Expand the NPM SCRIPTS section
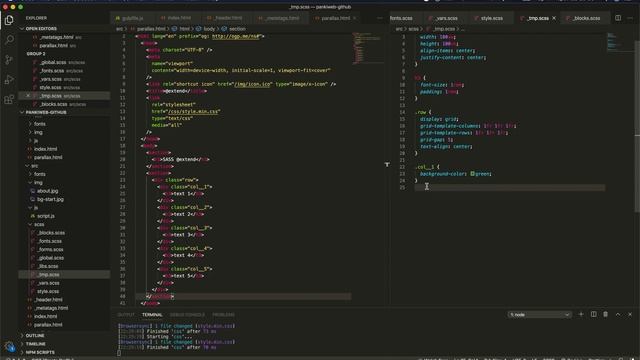640x360 pixels. click(x=40, y=352)
